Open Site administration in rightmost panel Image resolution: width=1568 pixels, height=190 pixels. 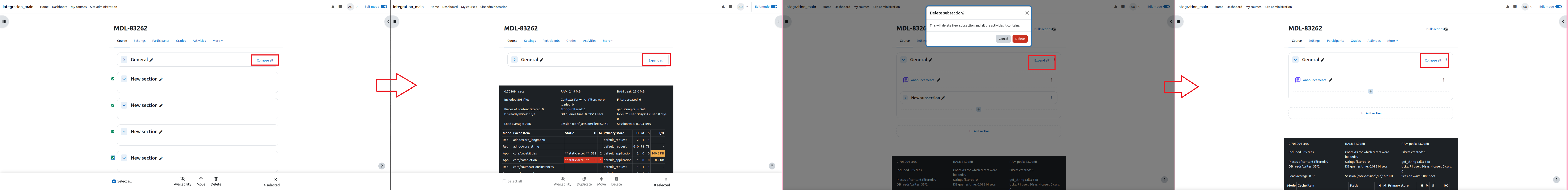1278,7
